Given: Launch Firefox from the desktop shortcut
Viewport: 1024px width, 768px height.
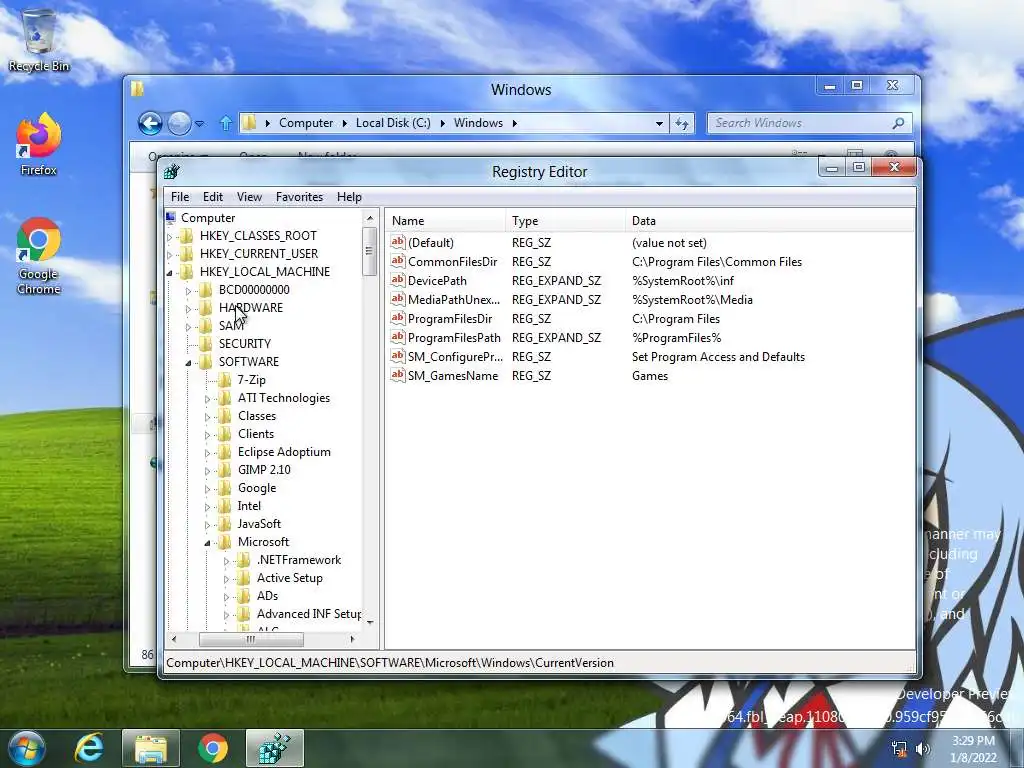Looking at the screenshot, I should click(39, 144).
